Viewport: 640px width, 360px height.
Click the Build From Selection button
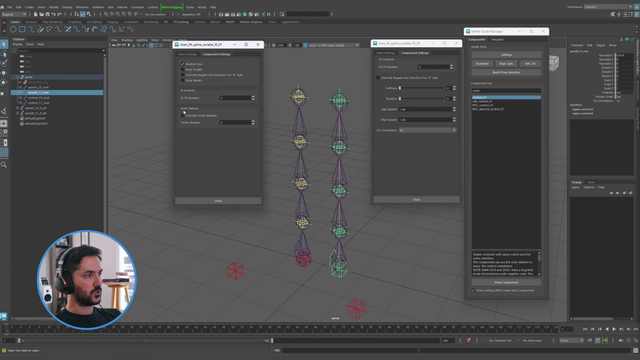click(x=506, y=72)
